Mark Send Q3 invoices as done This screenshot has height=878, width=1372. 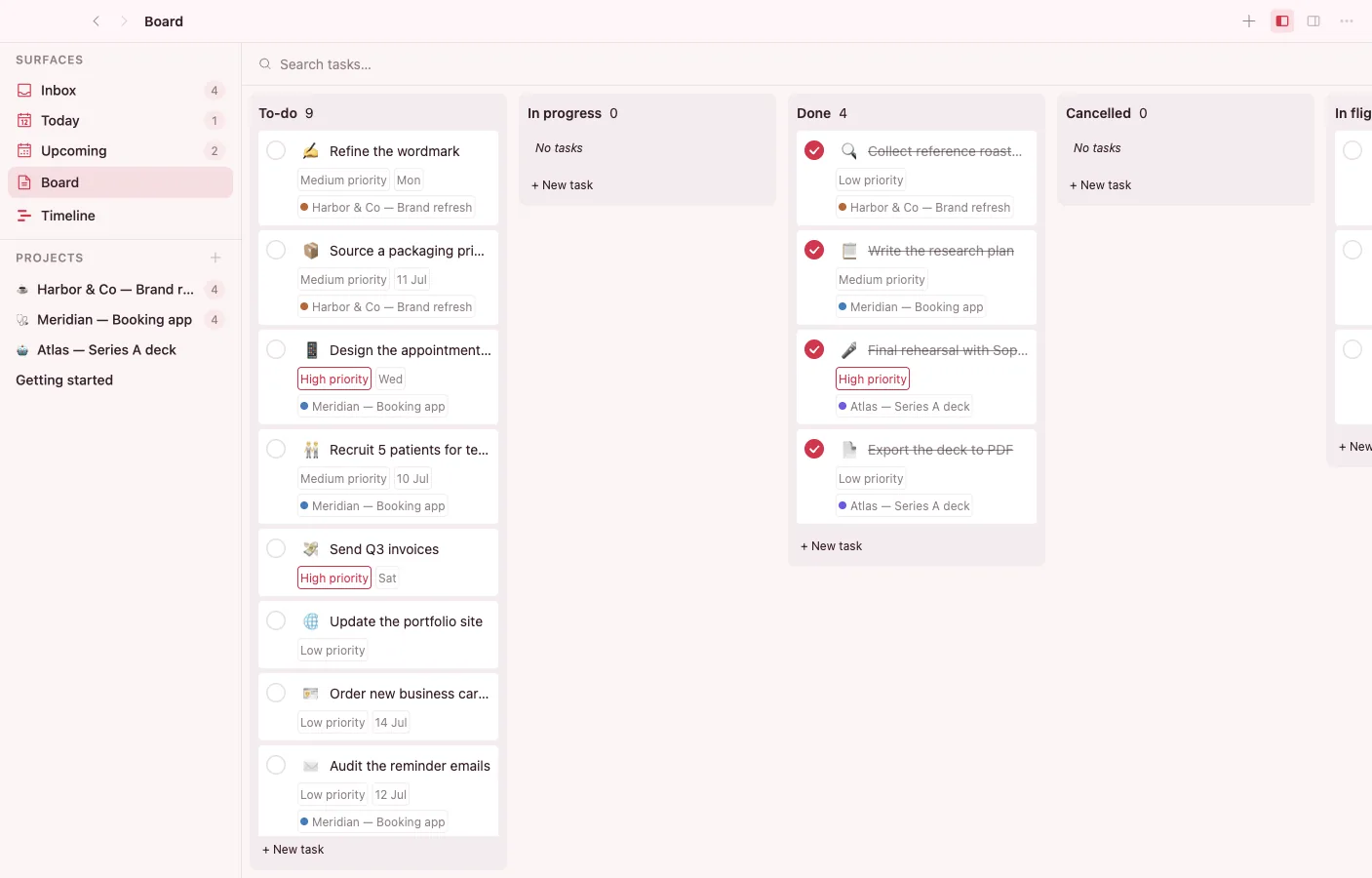(x=276, y=548)
